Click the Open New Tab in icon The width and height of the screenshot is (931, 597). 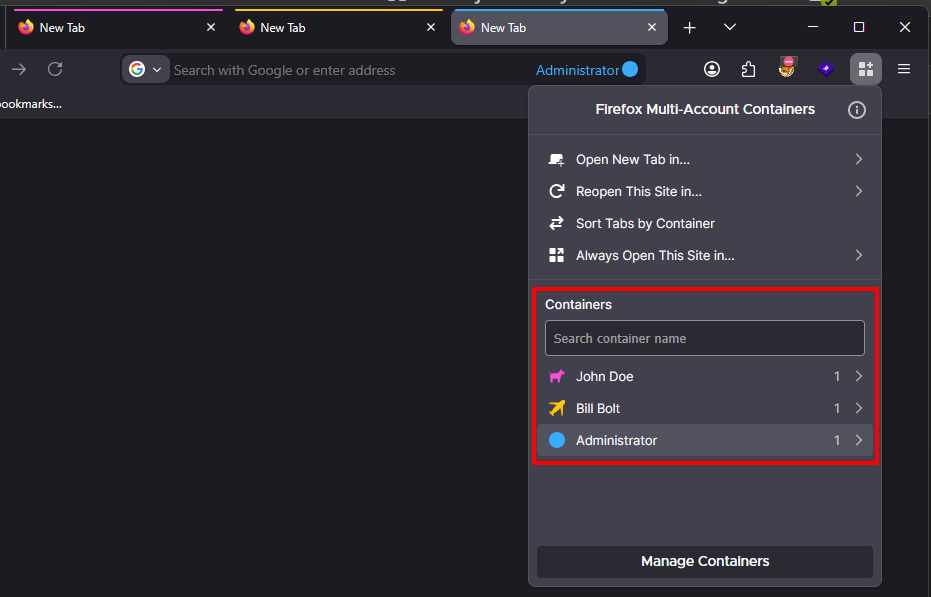(x=556, y=159)
